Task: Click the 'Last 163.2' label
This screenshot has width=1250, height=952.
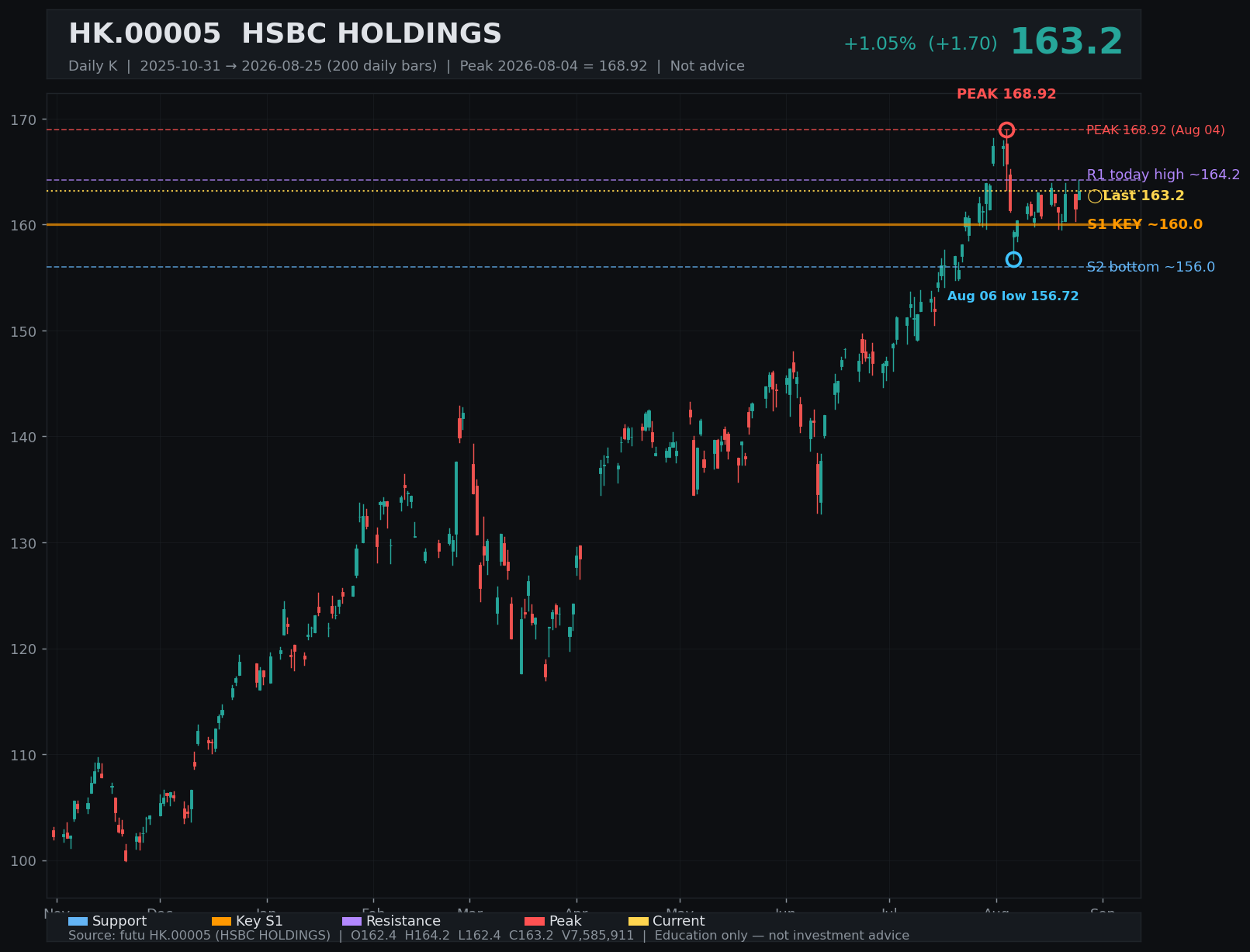Action: coord(1143,196)
